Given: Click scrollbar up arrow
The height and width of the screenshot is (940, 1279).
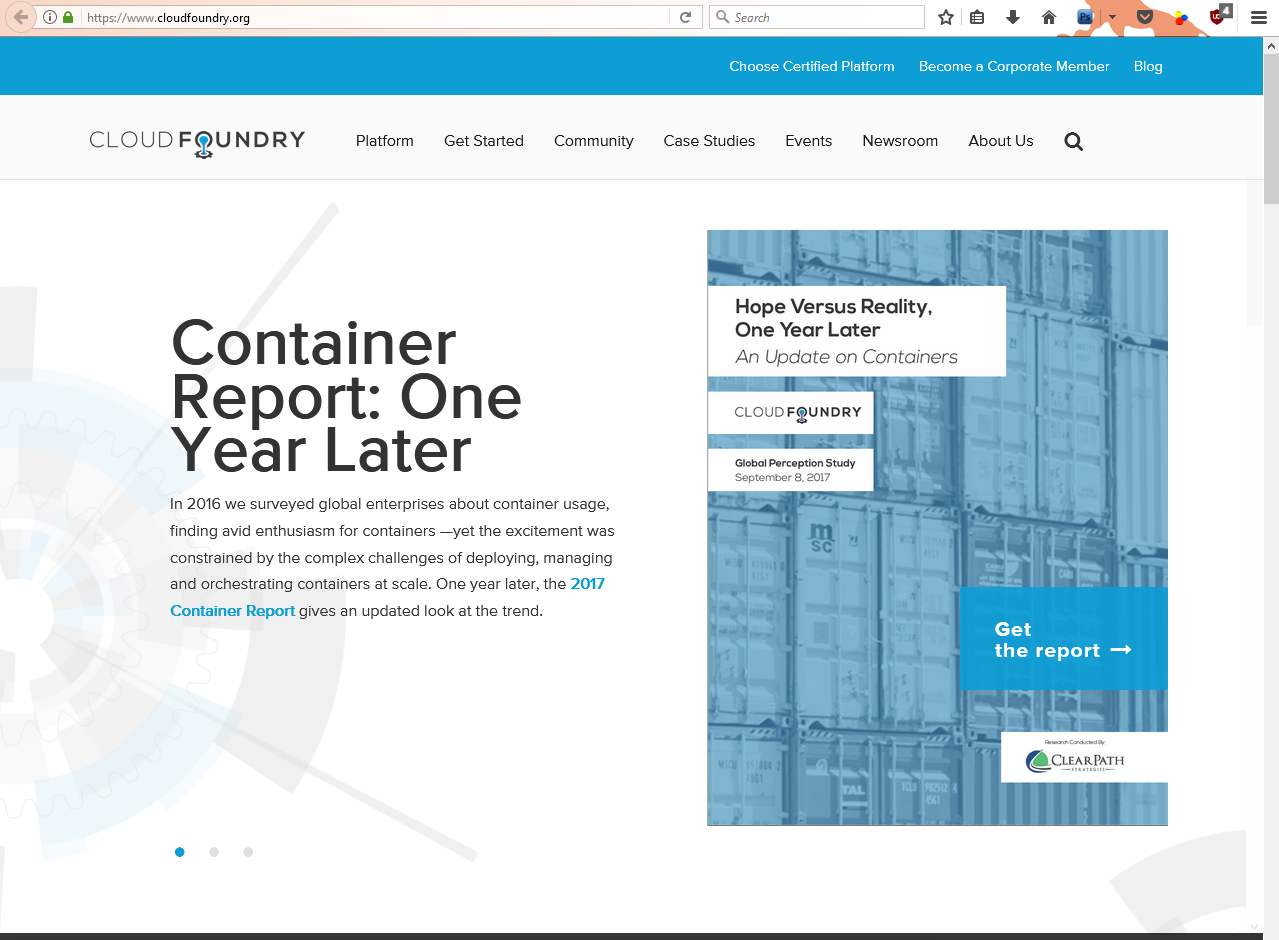Looking at the screenshot, I should click(1271, 46).
